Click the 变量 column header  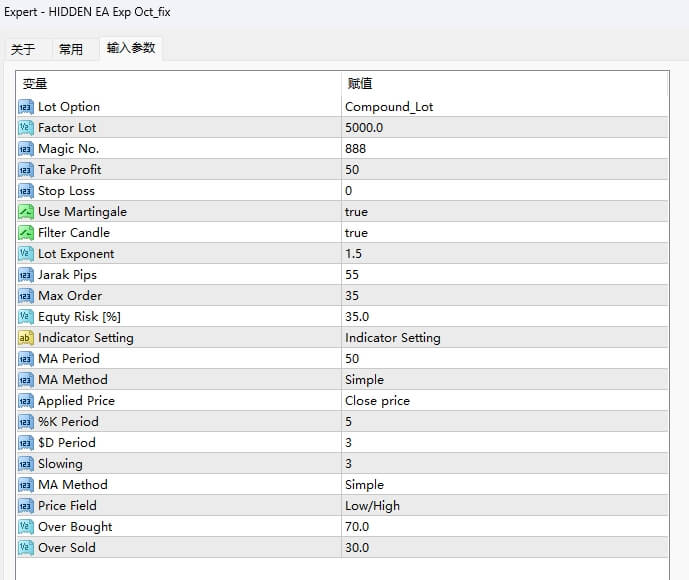pos(35,84)
